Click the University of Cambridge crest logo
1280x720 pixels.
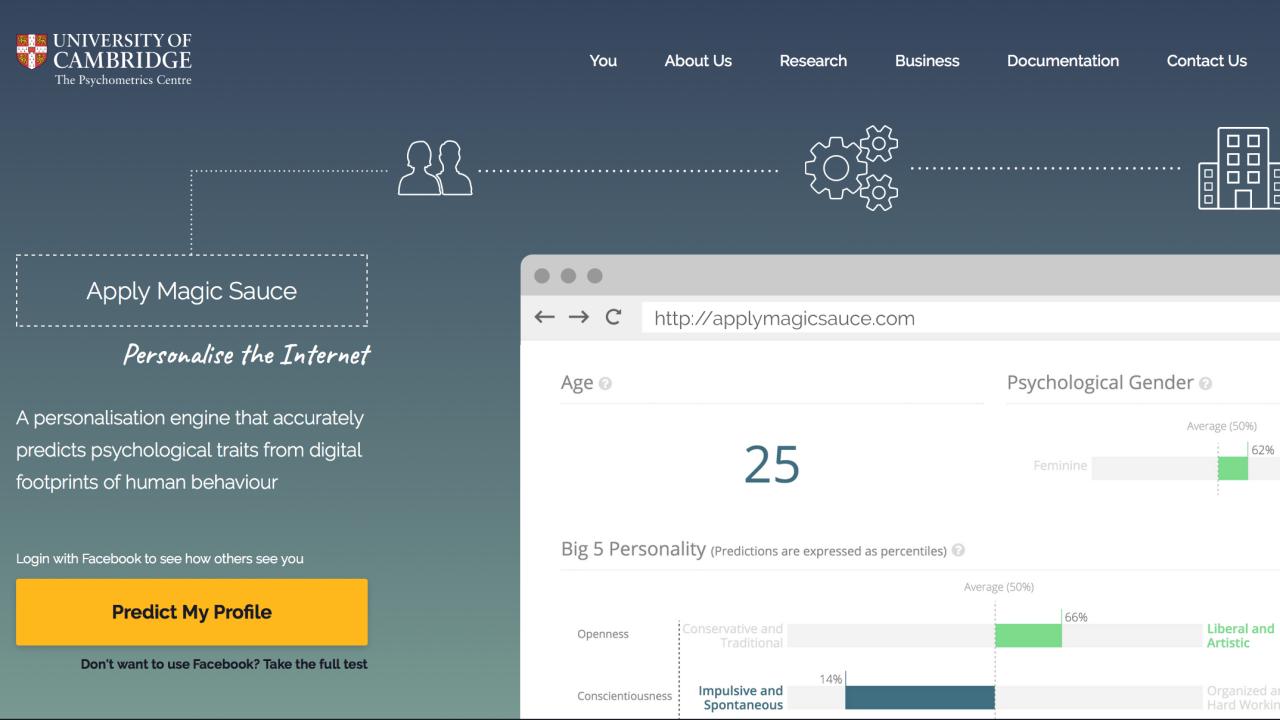[32, 51]
